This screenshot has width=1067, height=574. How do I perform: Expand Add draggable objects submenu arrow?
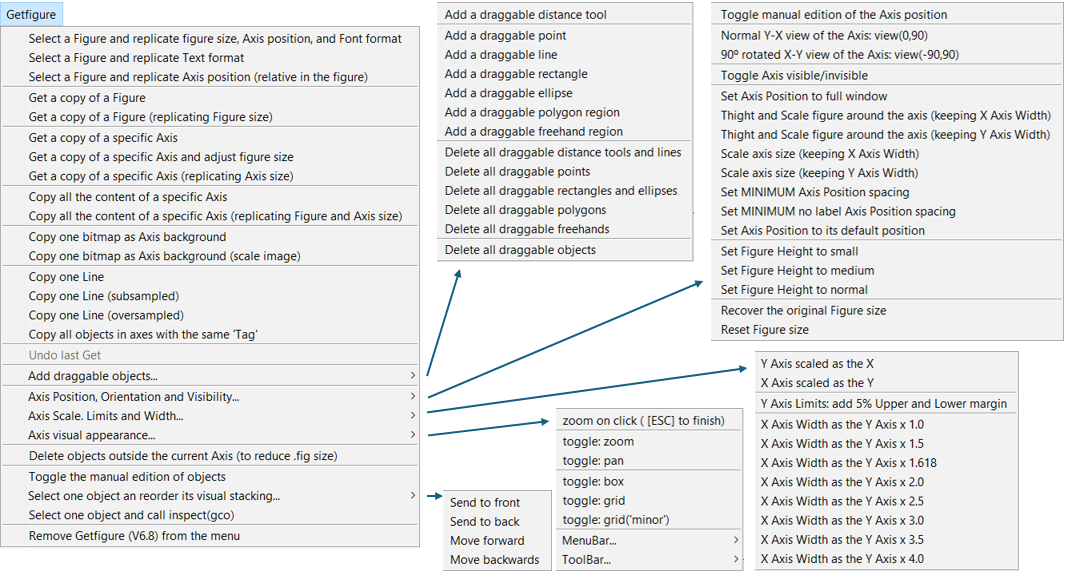412,375
